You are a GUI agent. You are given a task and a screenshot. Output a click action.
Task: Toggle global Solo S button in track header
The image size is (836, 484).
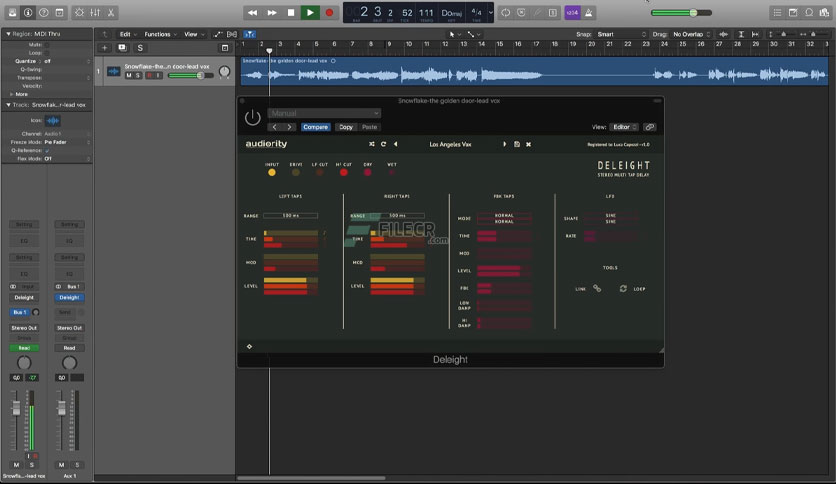[x=140, y=47]
